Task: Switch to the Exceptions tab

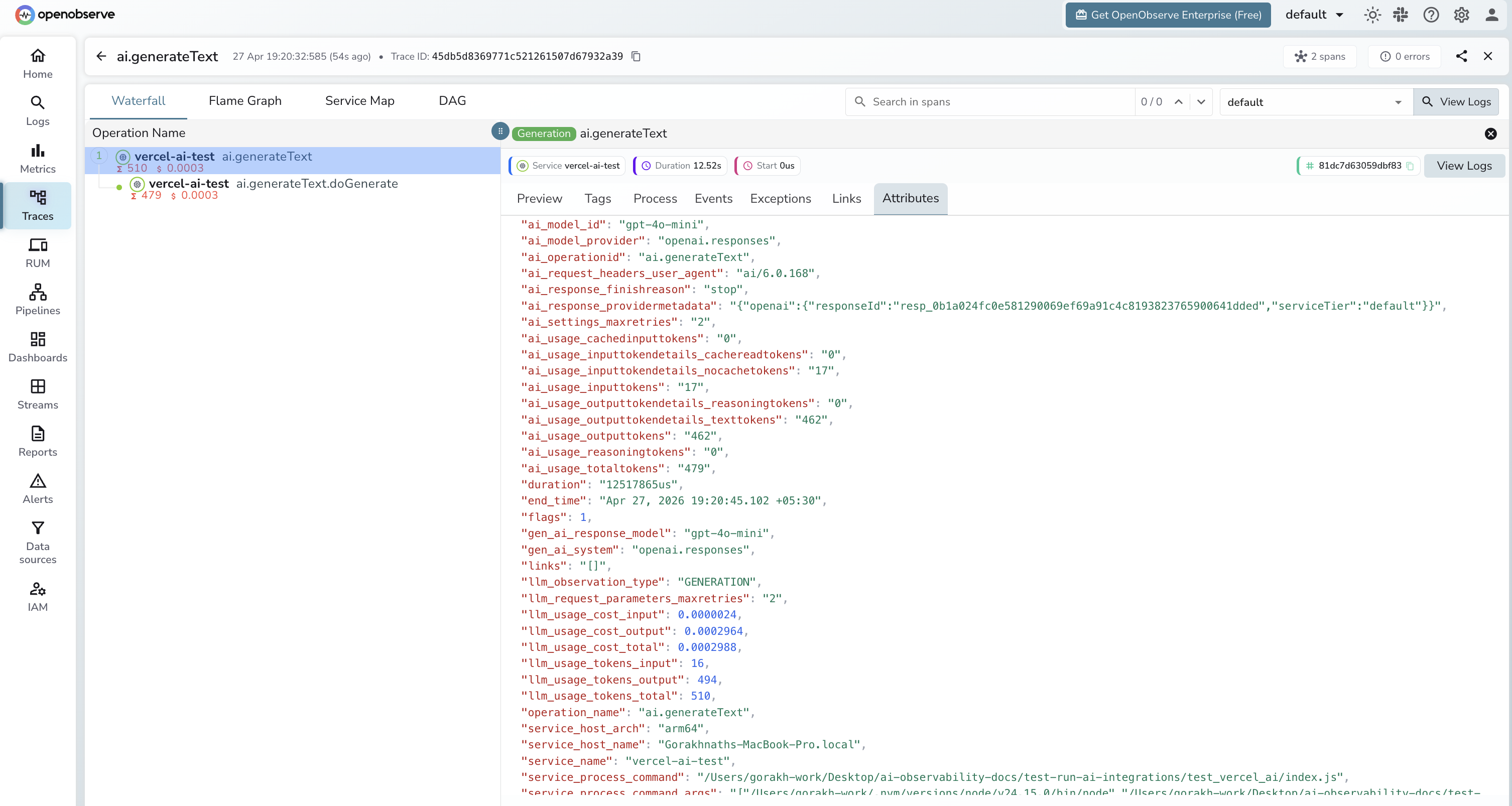Action: pyautogui.click(x=781, y=198)
